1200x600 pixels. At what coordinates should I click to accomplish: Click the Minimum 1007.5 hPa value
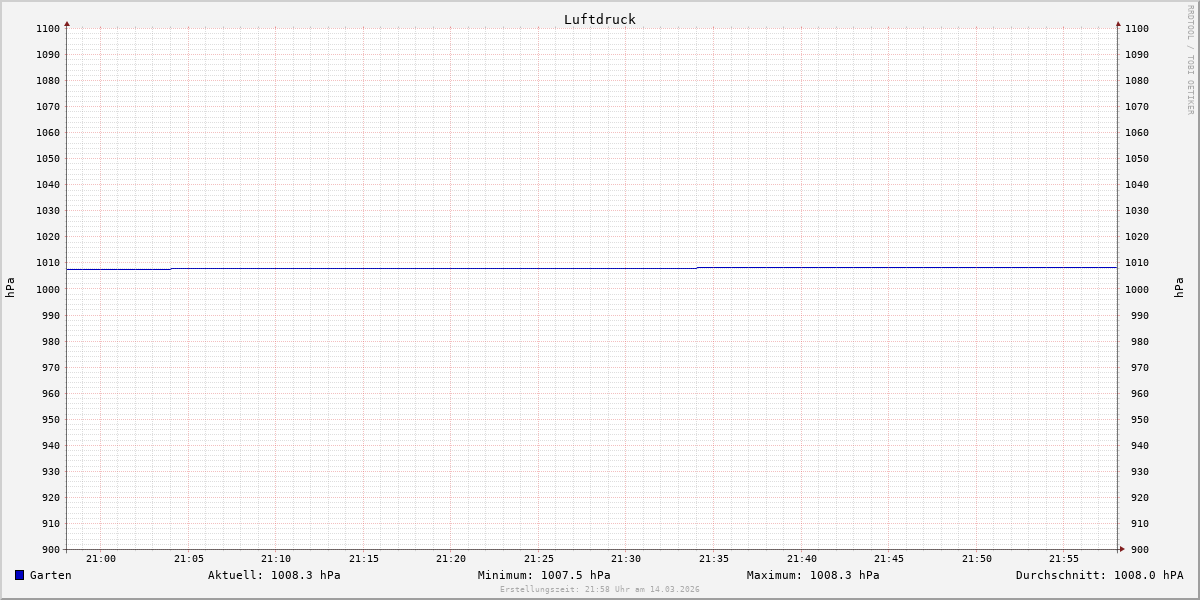(x=544, y=575)
